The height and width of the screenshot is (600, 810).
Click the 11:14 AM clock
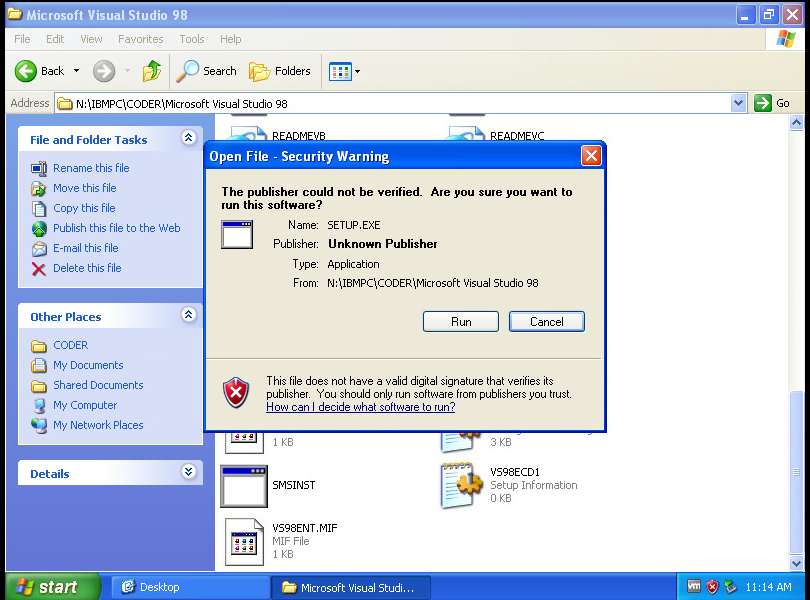click(x=768, y=587)
